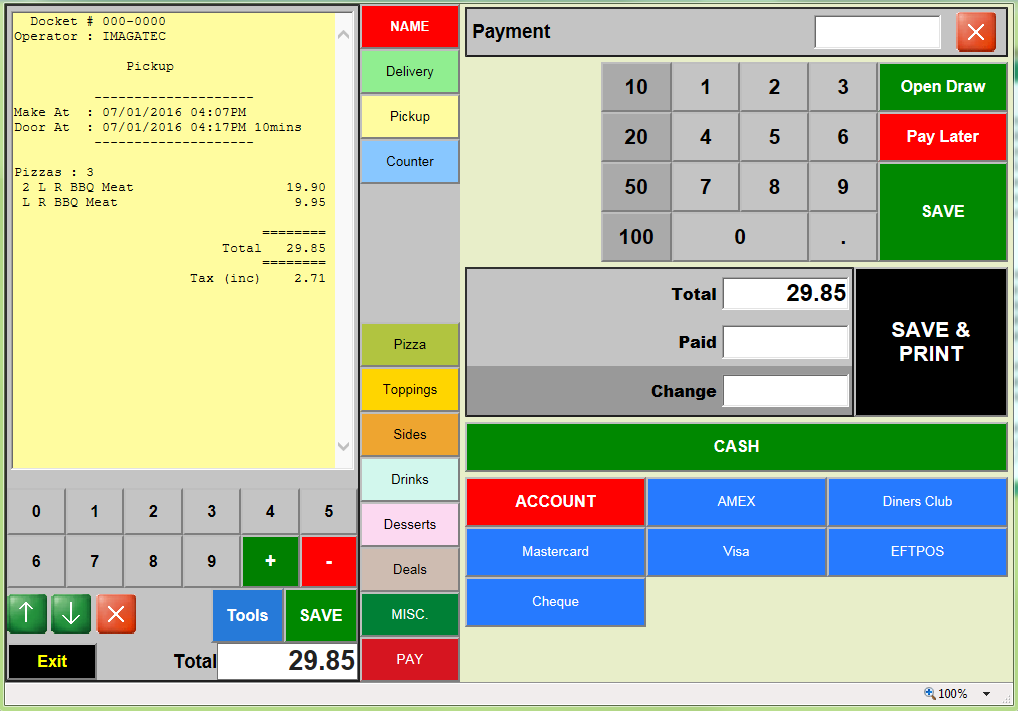The height and width of the screenshot is (711, 1018).
Task: Click the zoom magnifier icon in status bar
Action: (930, 693)
